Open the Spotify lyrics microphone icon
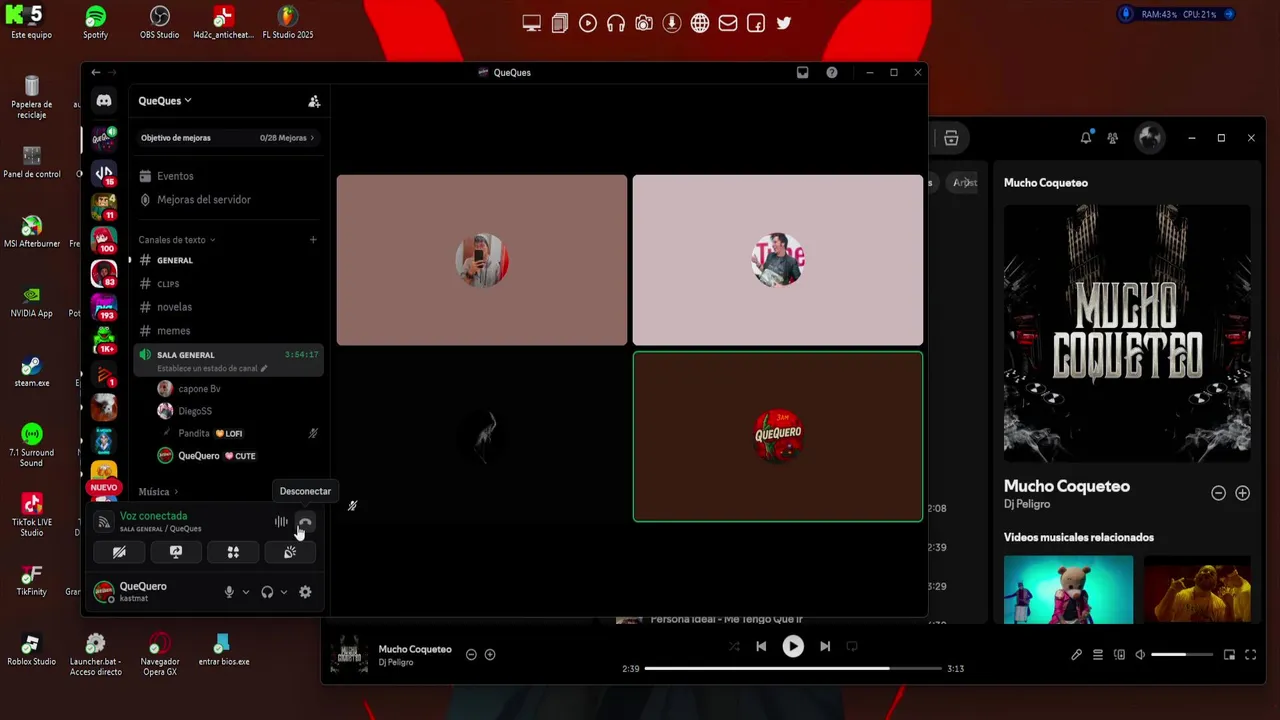This screenshot has width=1280, height=720. point(1076,655)
